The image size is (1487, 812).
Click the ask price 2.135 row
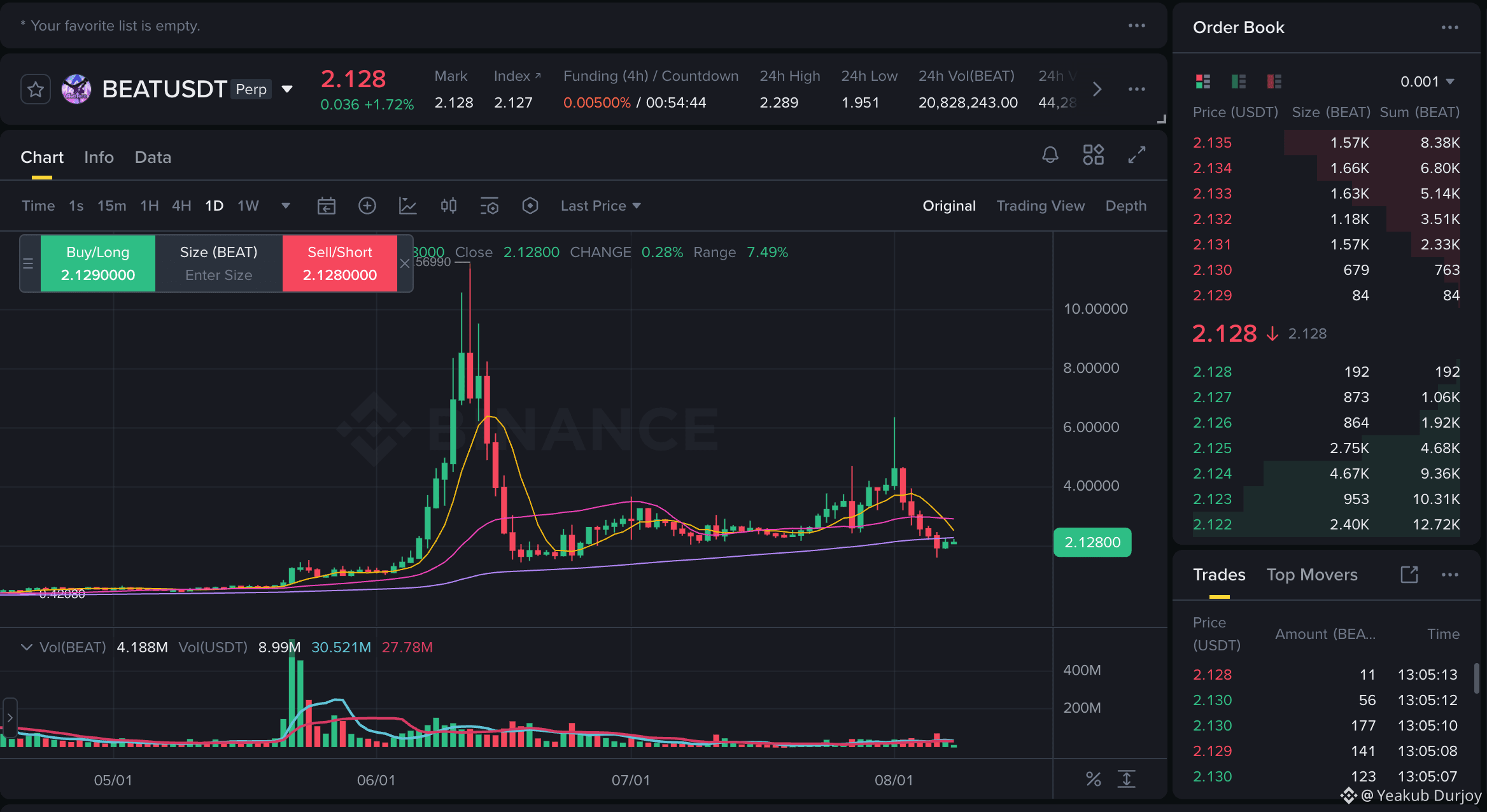click(1327, 143)
